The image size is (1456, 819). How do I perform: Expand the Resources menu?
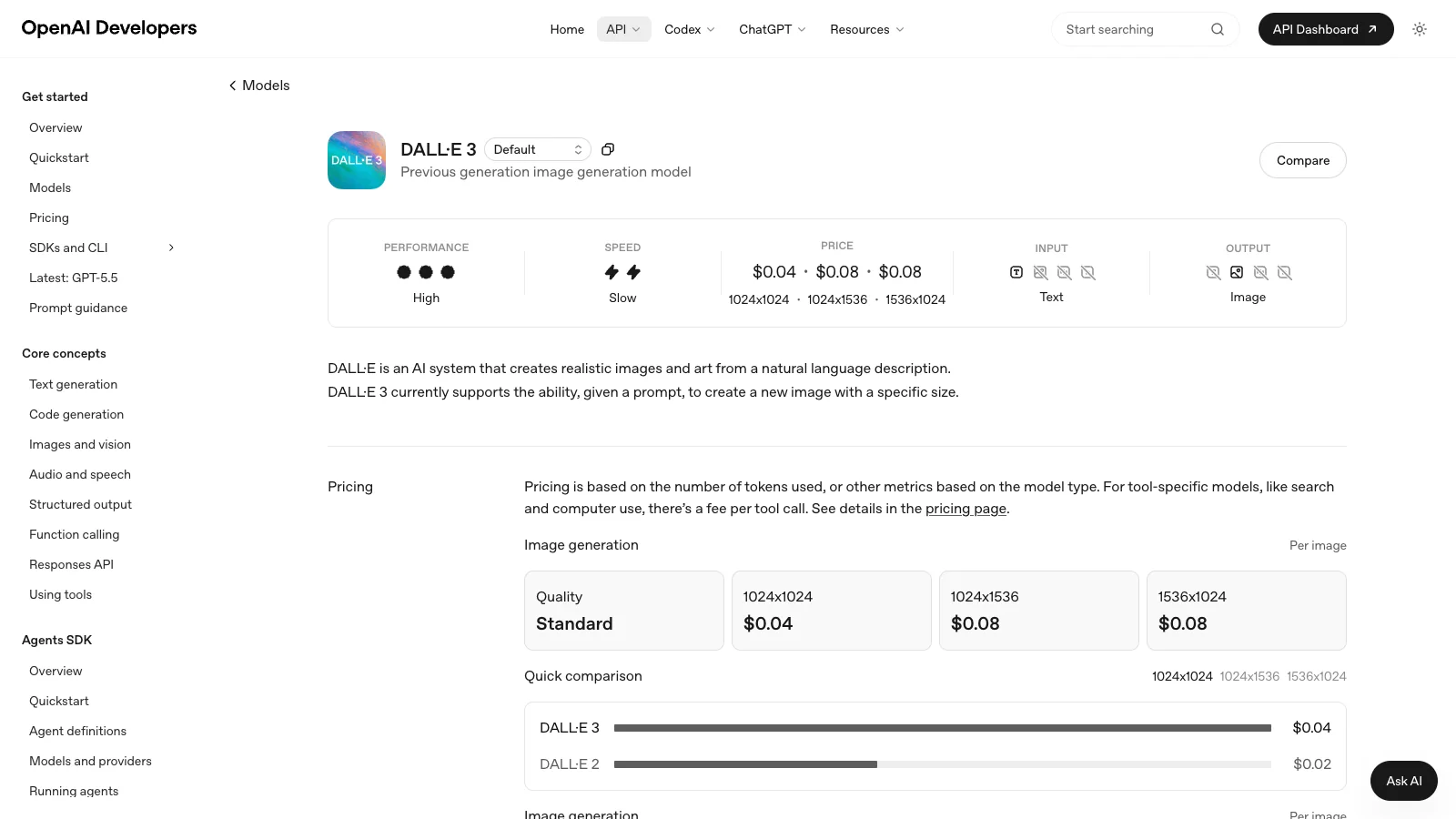tap(867, 29)
